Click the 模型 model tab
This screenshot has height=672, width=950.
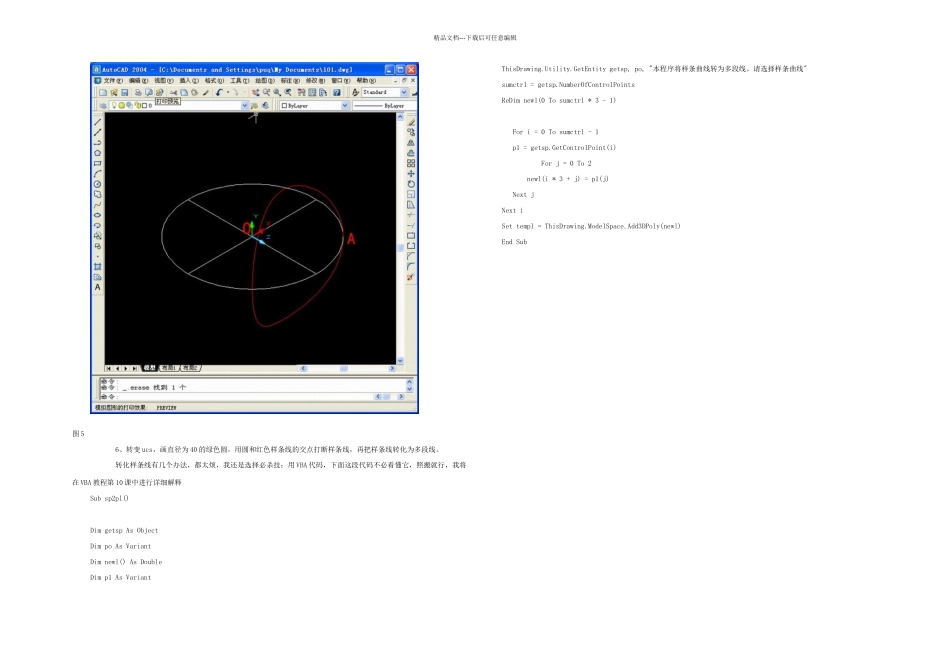tap(151, 368)
